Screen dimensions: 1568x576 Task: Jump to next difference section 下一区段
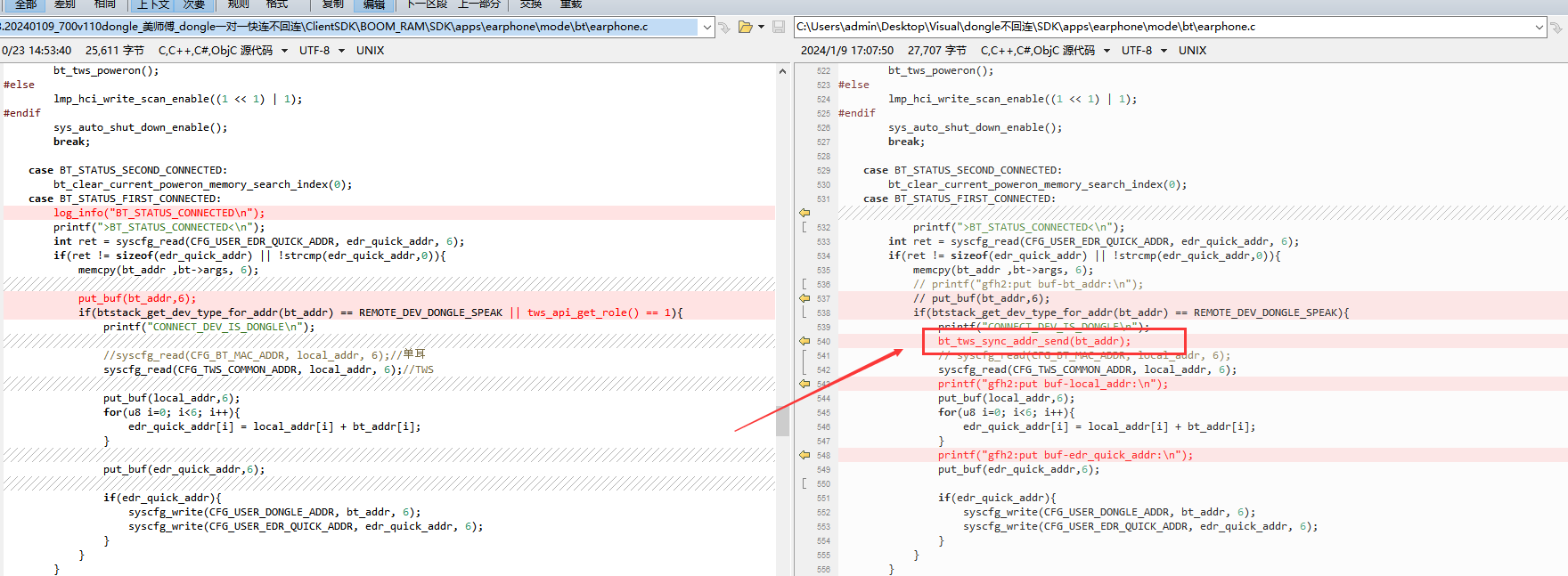429,4
